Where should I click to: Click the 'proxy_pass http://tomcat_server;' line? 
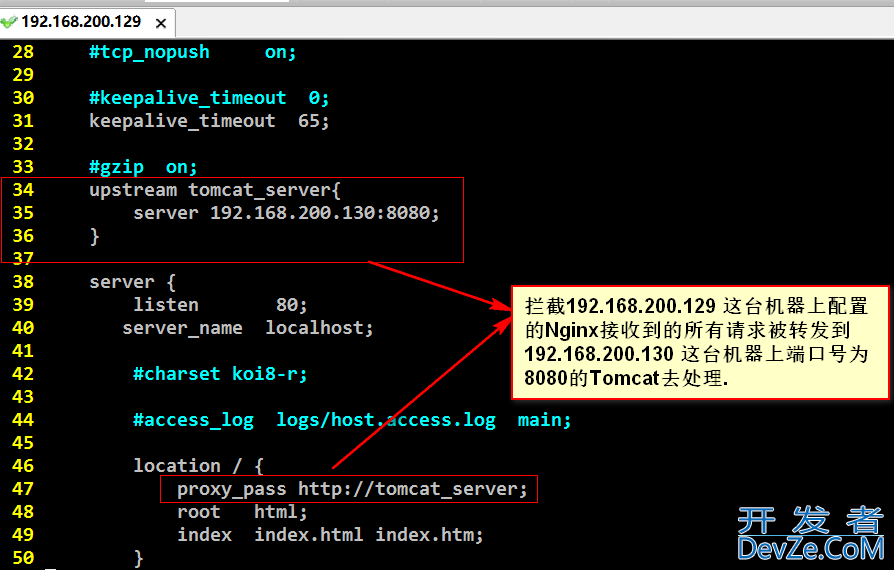[352, 489]
